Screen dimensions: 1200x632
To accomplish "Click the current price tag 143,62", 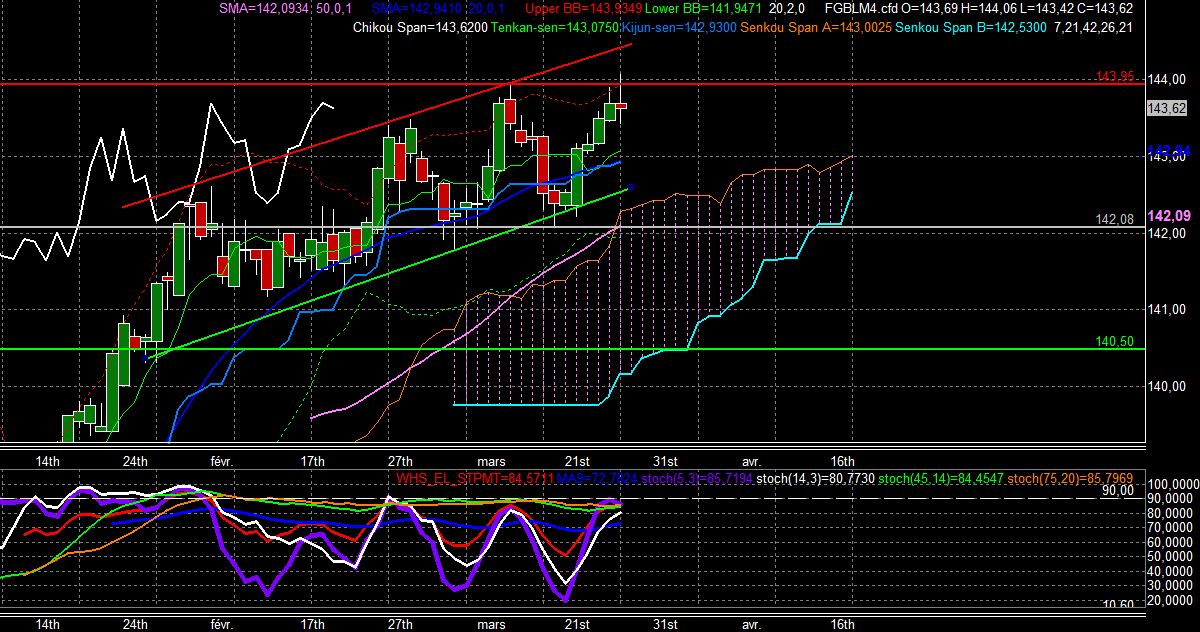I will click(x=1166, y=108).
